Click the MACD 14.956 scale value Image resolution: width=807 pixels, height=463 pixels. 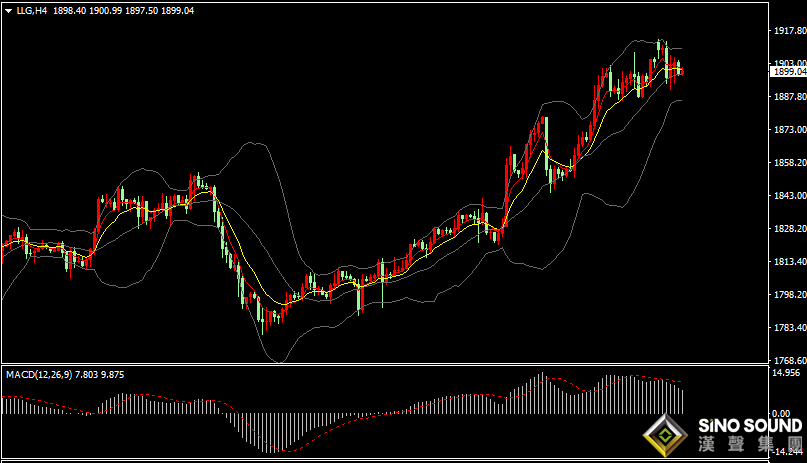[786, 373]
